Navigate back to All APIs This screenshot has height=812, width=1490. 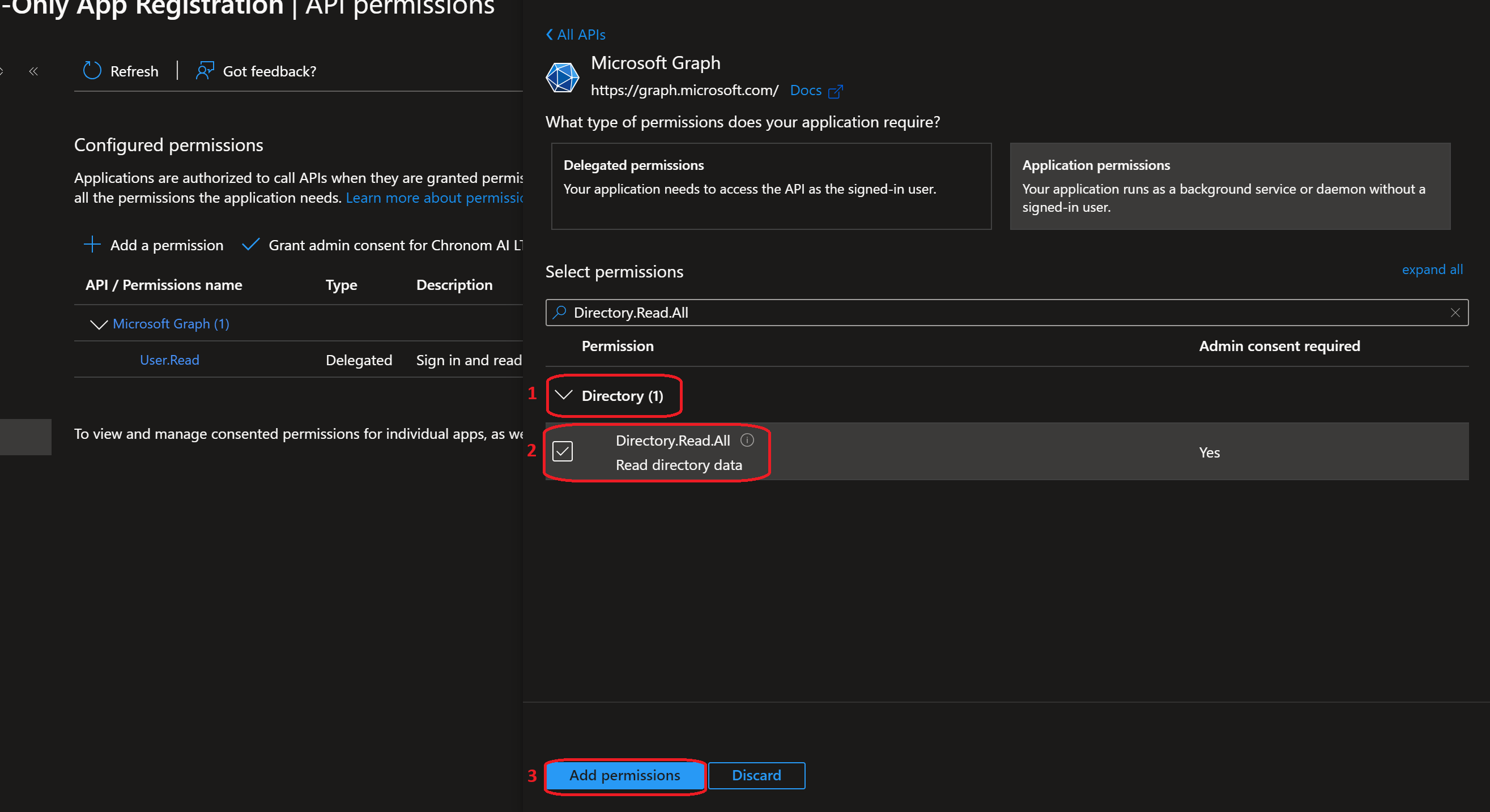(x=574, y=34)
